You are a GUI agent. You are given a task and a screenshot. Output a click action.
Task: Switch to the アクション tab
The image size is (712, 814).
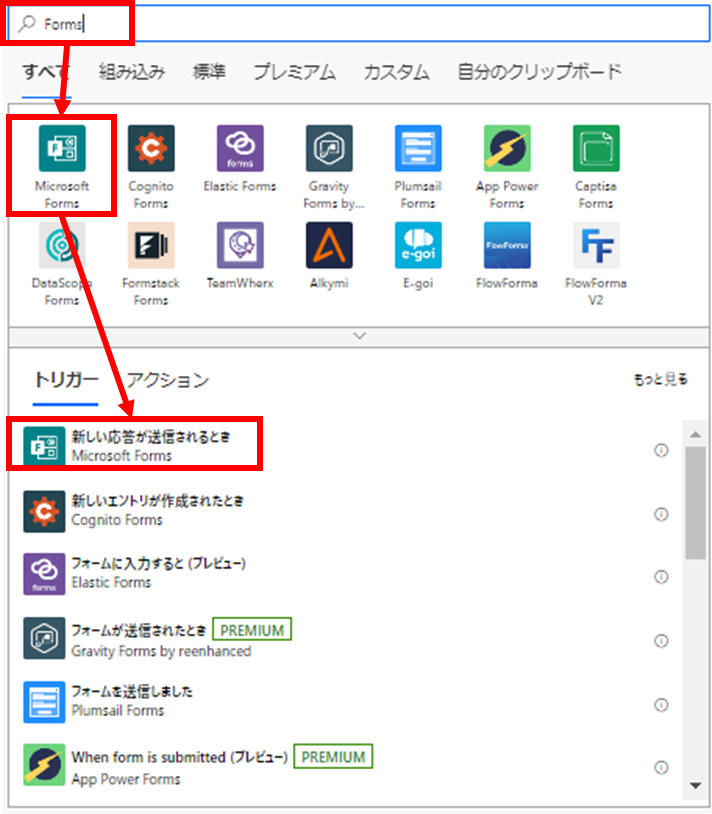pos(168,380)
